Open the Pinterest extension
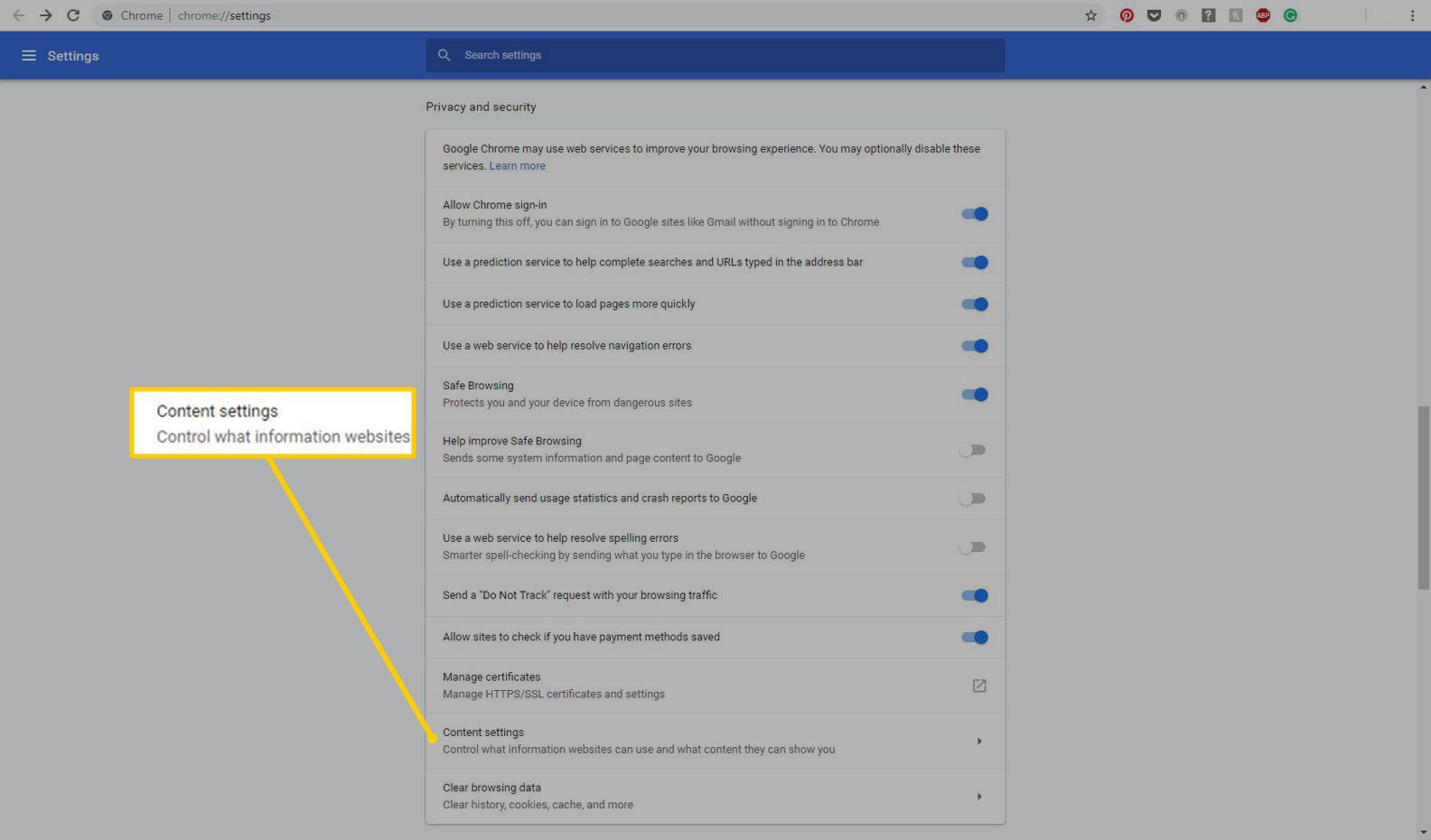 (x=1127, y=15)
